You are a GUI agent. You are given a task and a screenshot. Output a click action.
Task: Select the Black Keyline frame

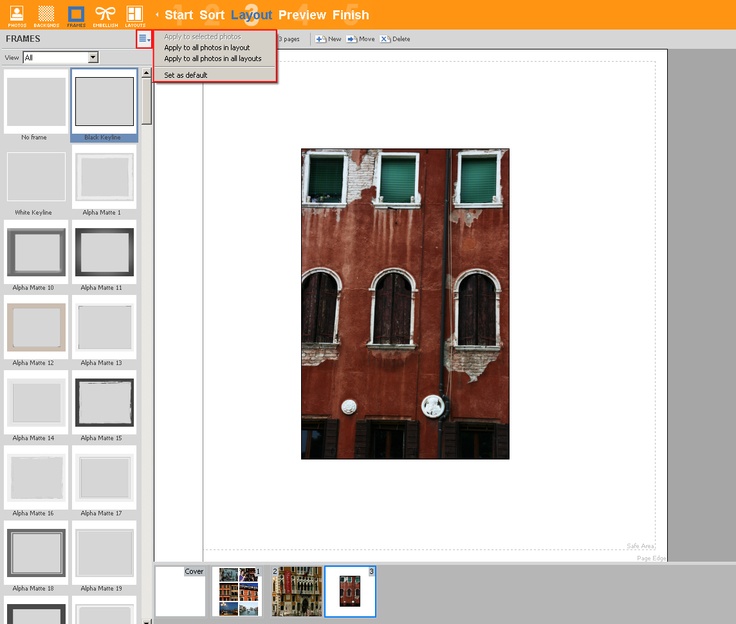tap(104, 105)
